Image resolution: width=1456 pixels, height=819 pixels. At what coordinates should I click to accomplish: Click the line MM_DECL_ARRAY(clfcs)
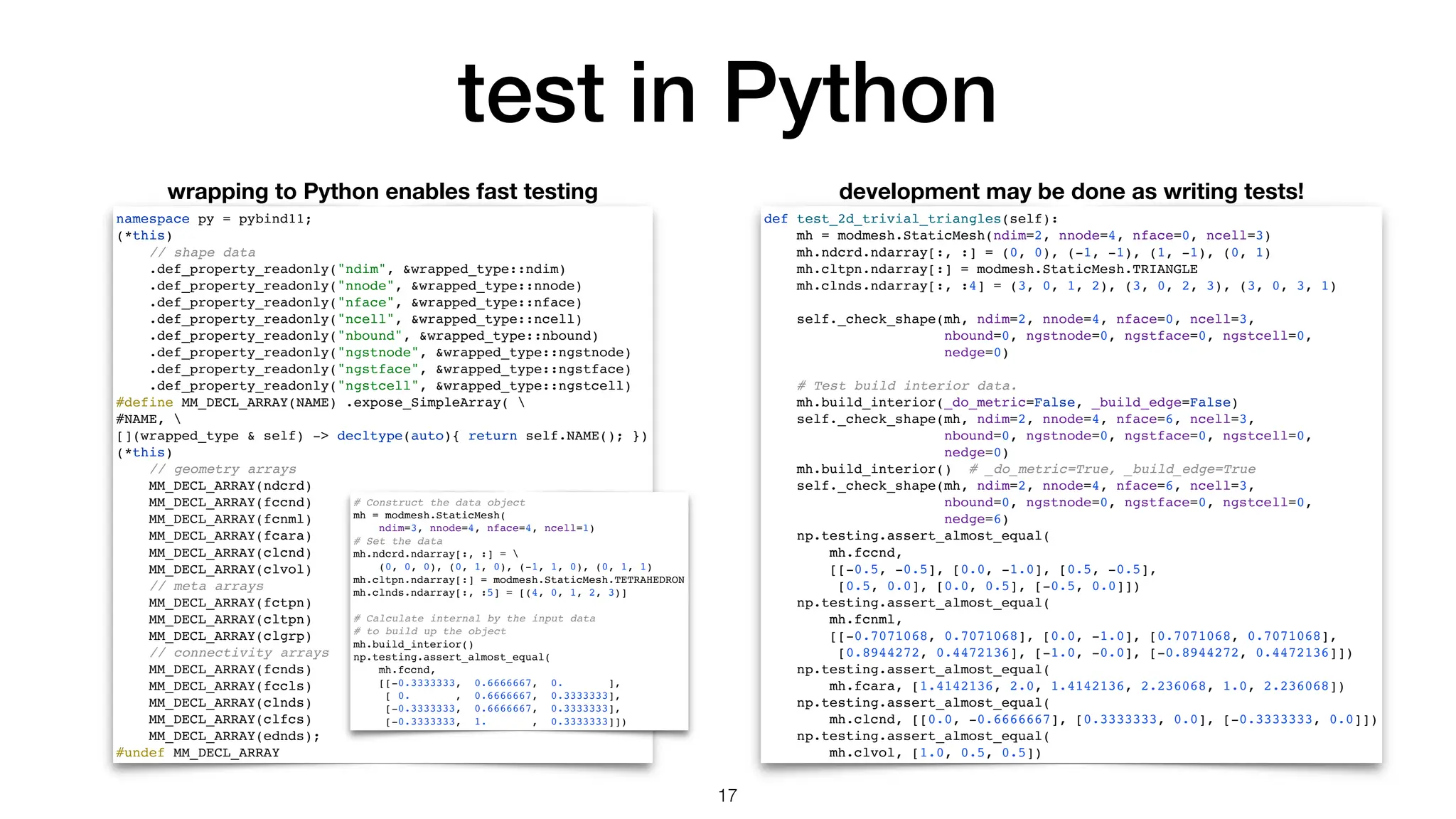pos(230,720)
